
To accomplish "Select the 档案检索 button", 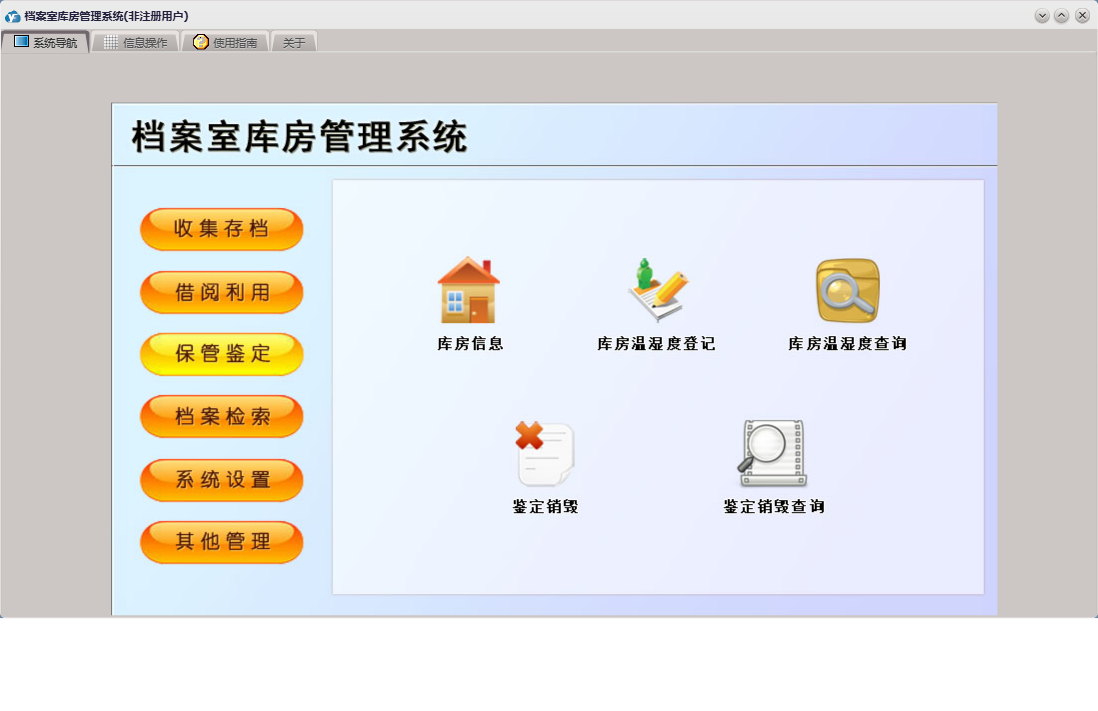I will 221,417.
